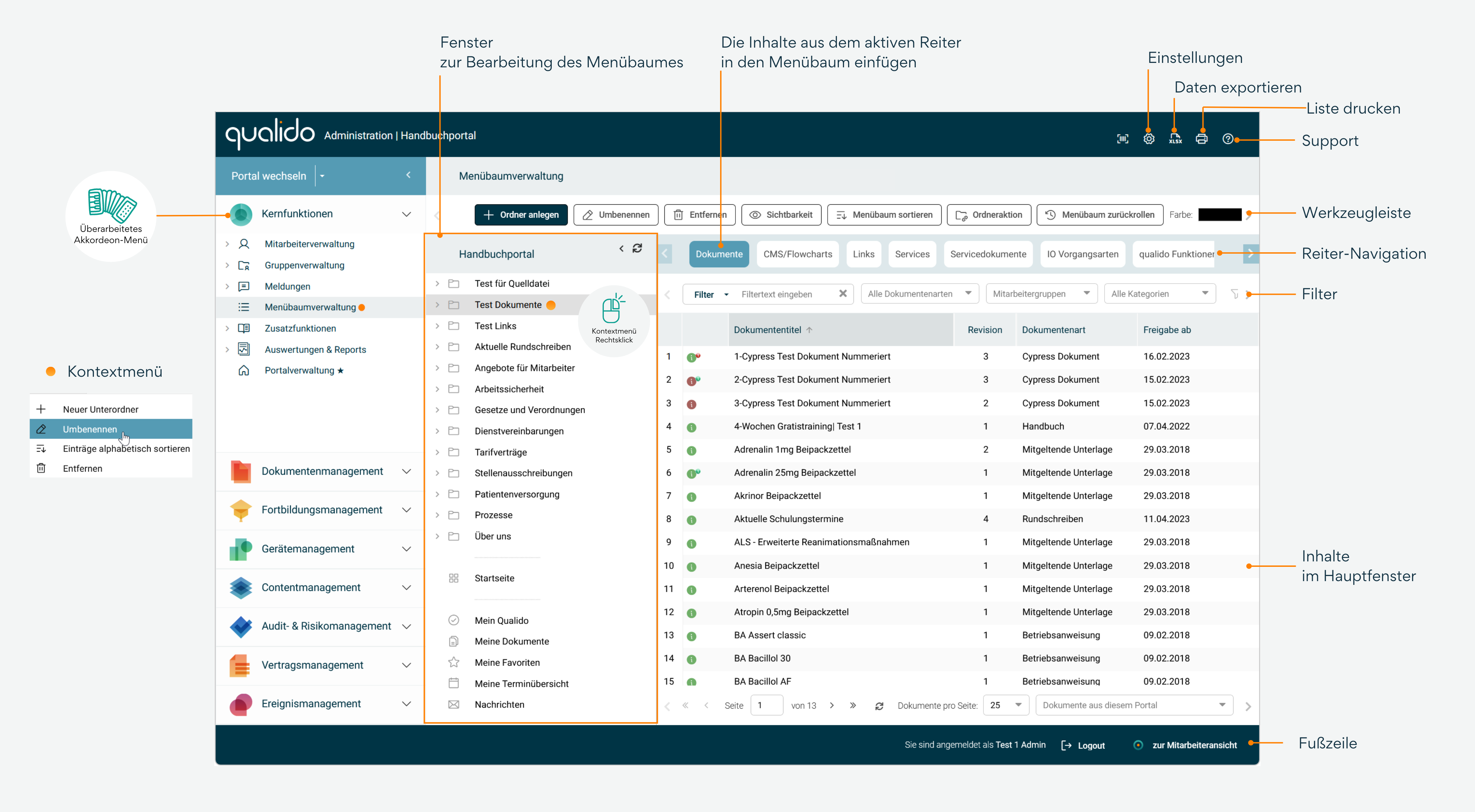Switch to the Servicedokumente tab
The height and width of the screenshot is (812, 1475).
tap(988, 254)
